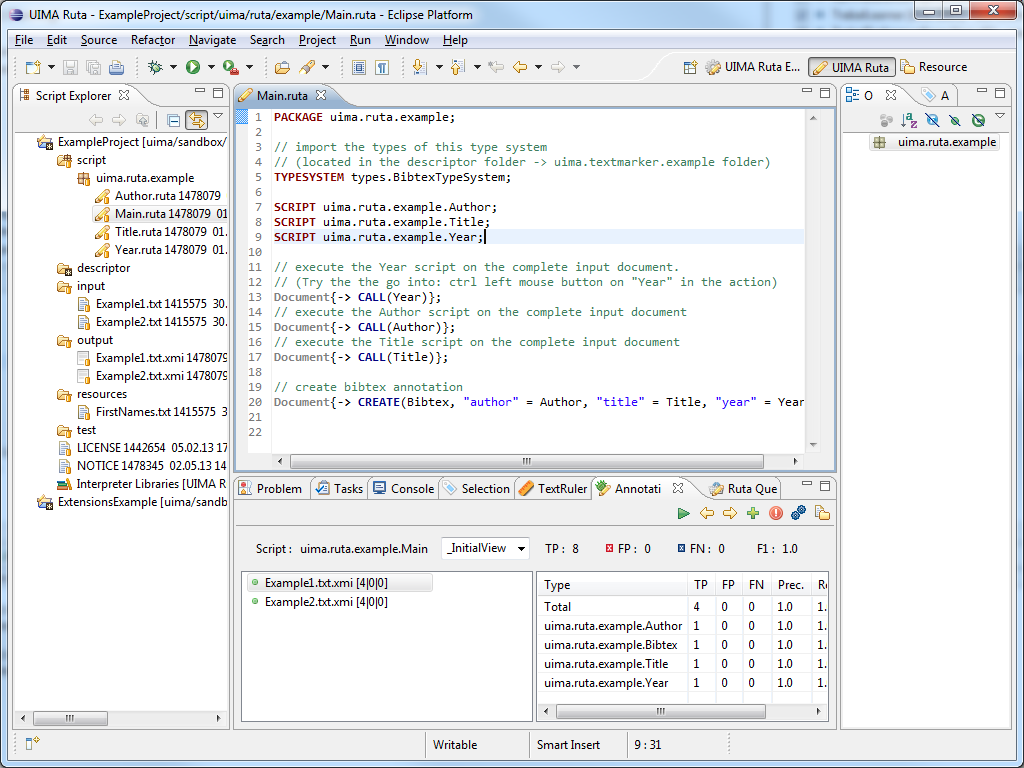Switch to the Resource perspective
The width and height of the screenshot is (1024, 768).
933,67
